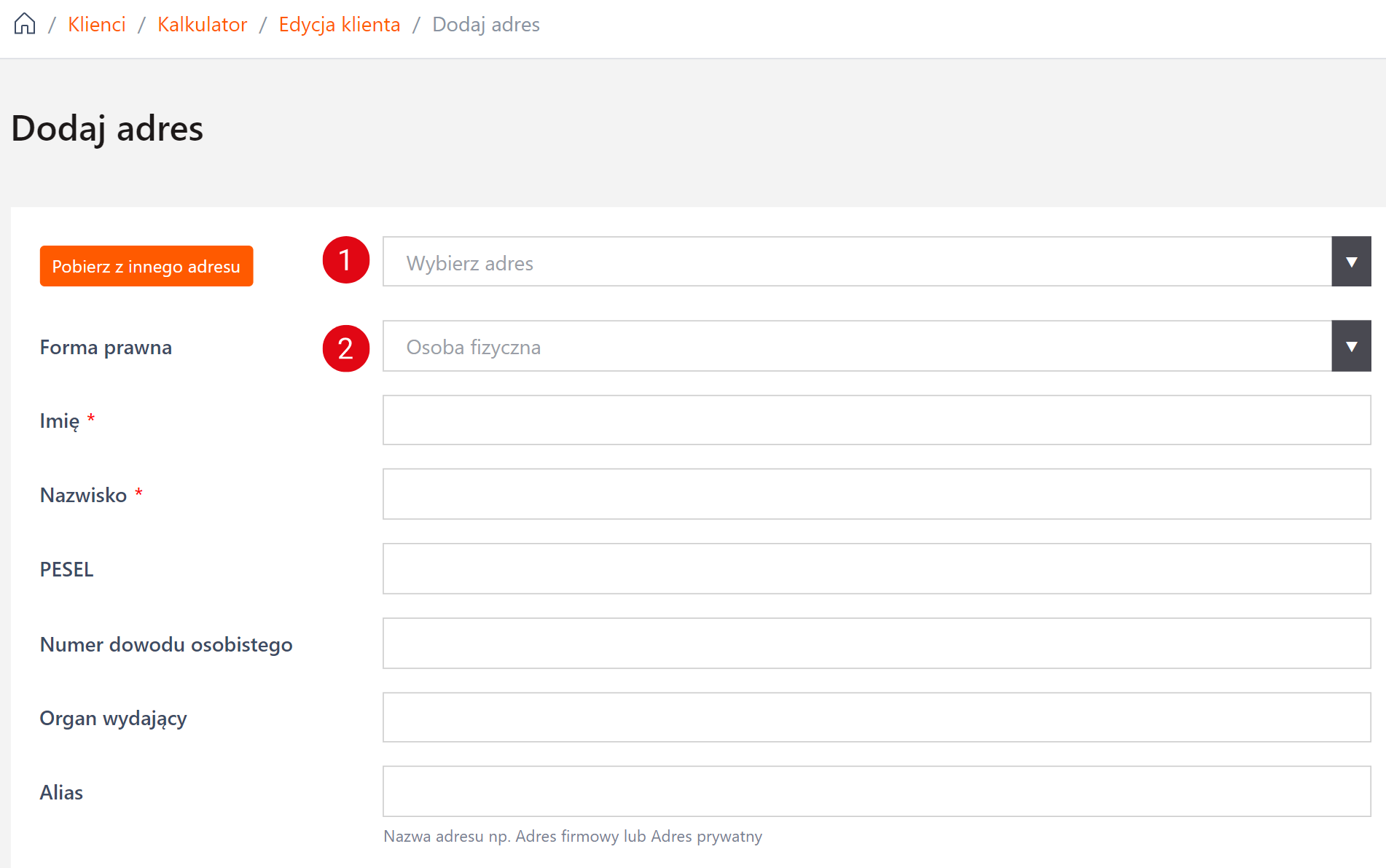
Task: Click the Dodaj adres breadcrumb item
Action: 485,24
